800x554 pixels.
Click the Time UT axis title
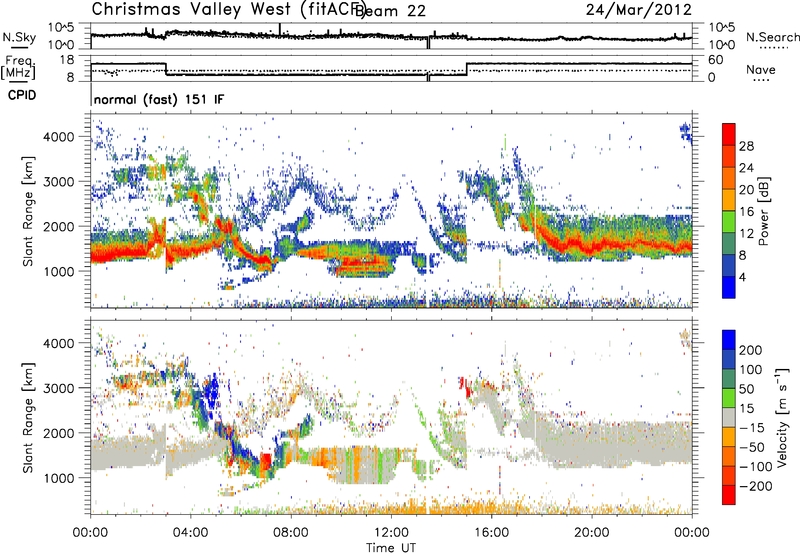(x=391, y=548)
